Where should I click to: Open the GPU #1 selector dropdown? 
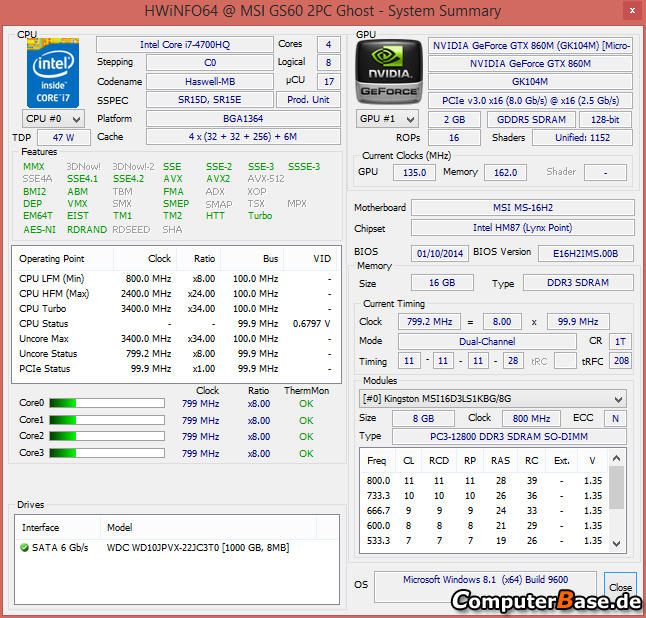[x=387, y=119]
